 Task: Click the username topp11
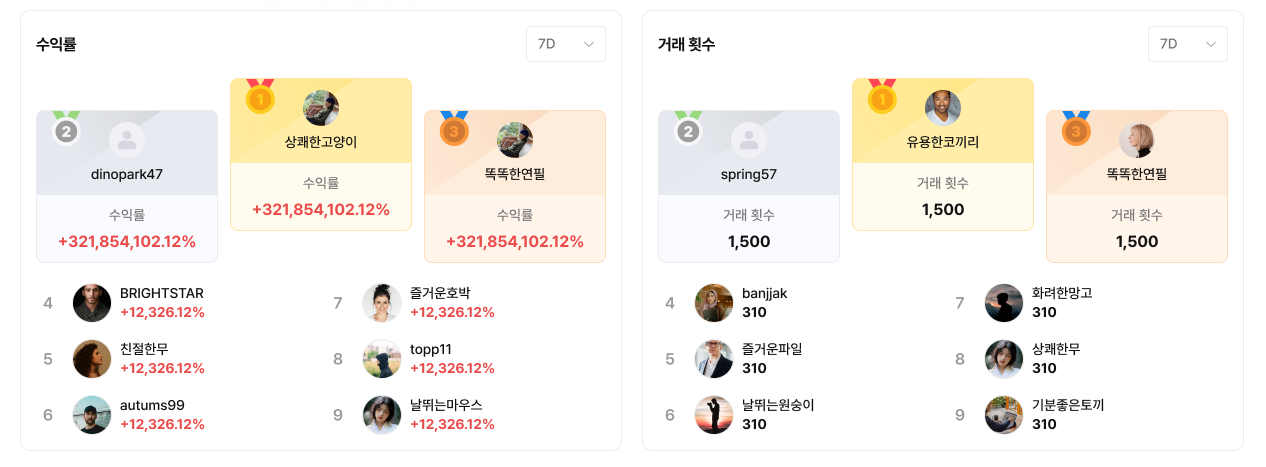pos(432,349)
